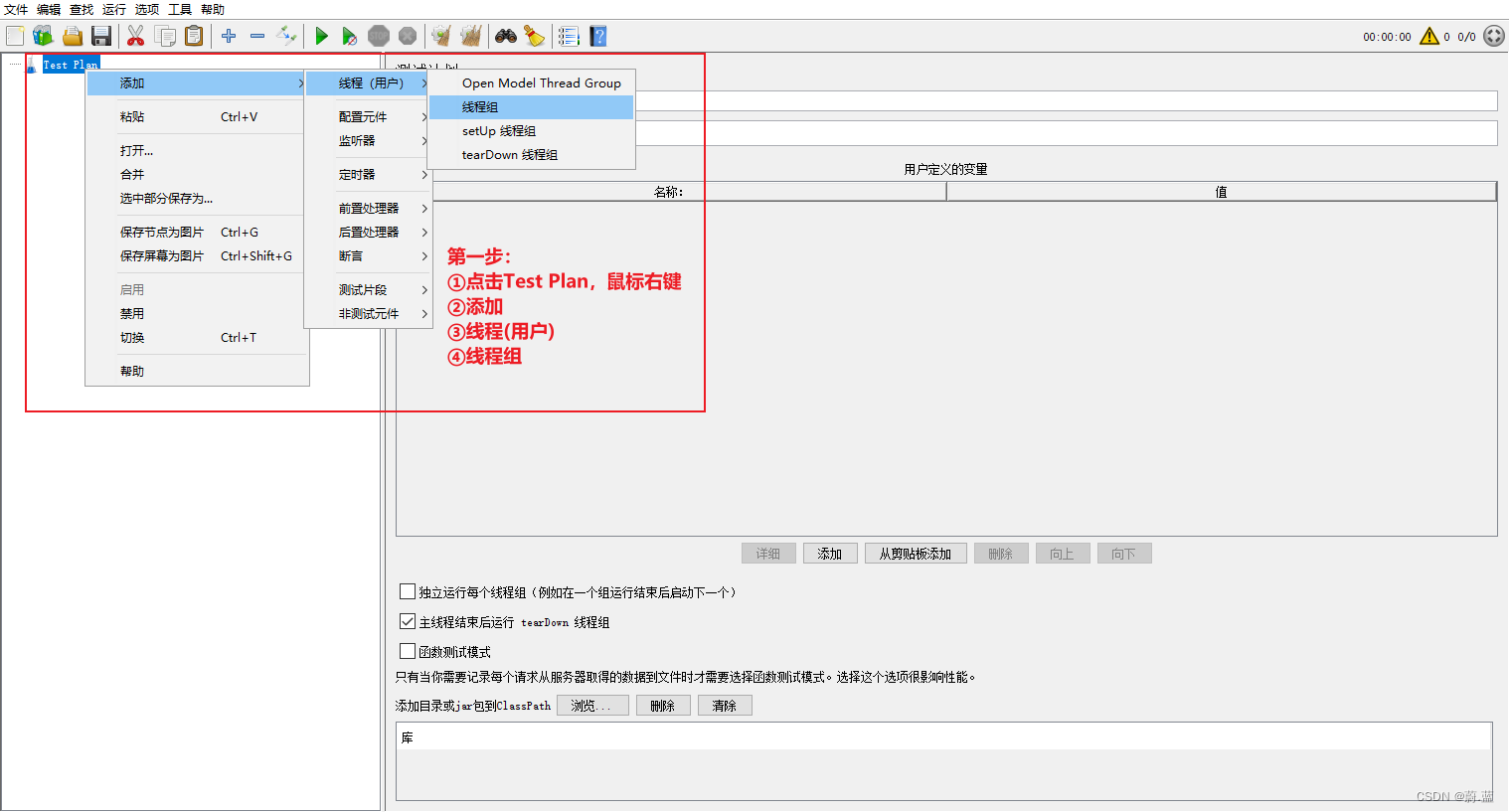
Task: Open the 选项 menu
Action: click(147, 10)
